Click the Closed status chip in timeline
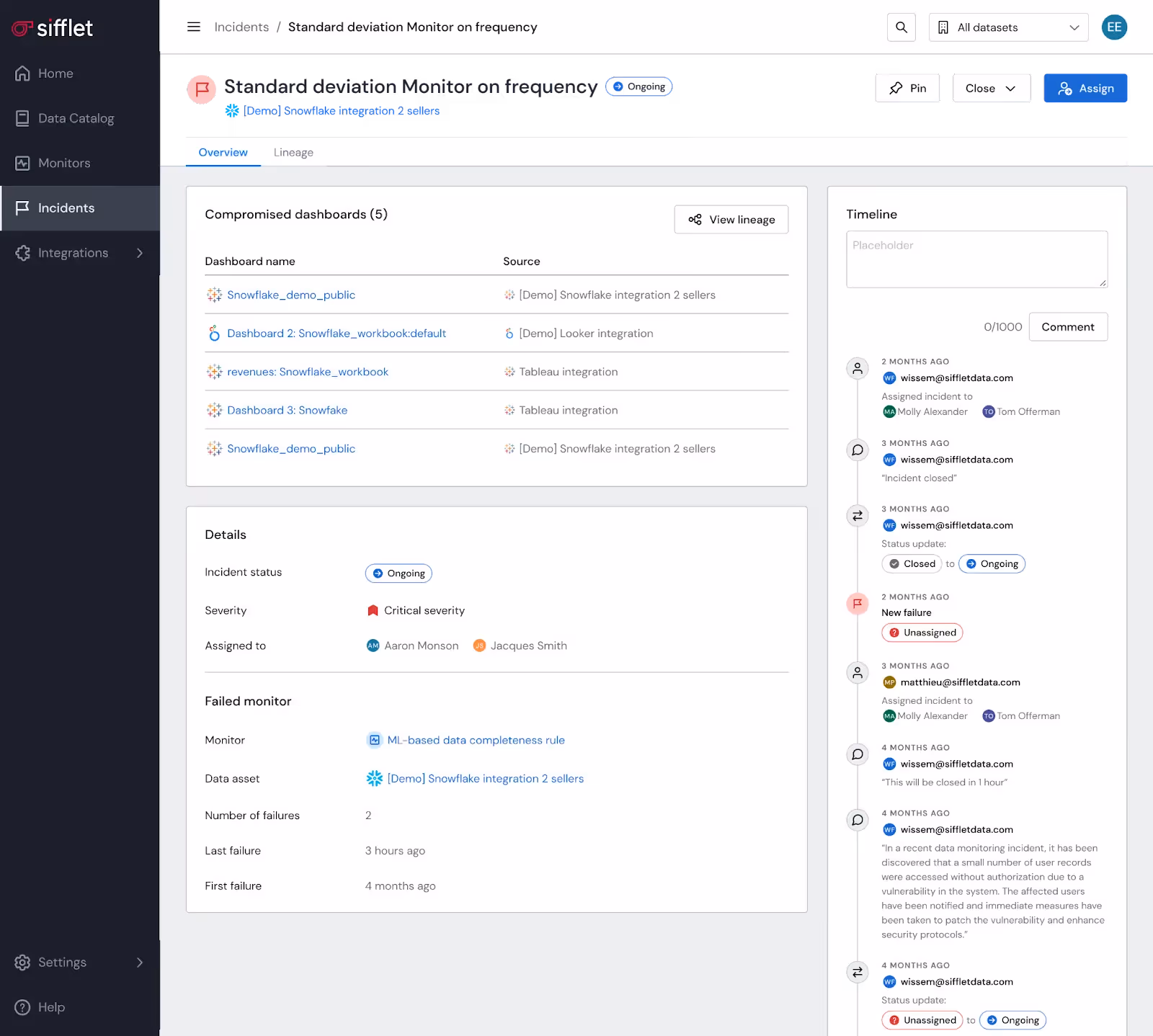This screenshot has height=1036, width=1153. (x=912, y=564)
